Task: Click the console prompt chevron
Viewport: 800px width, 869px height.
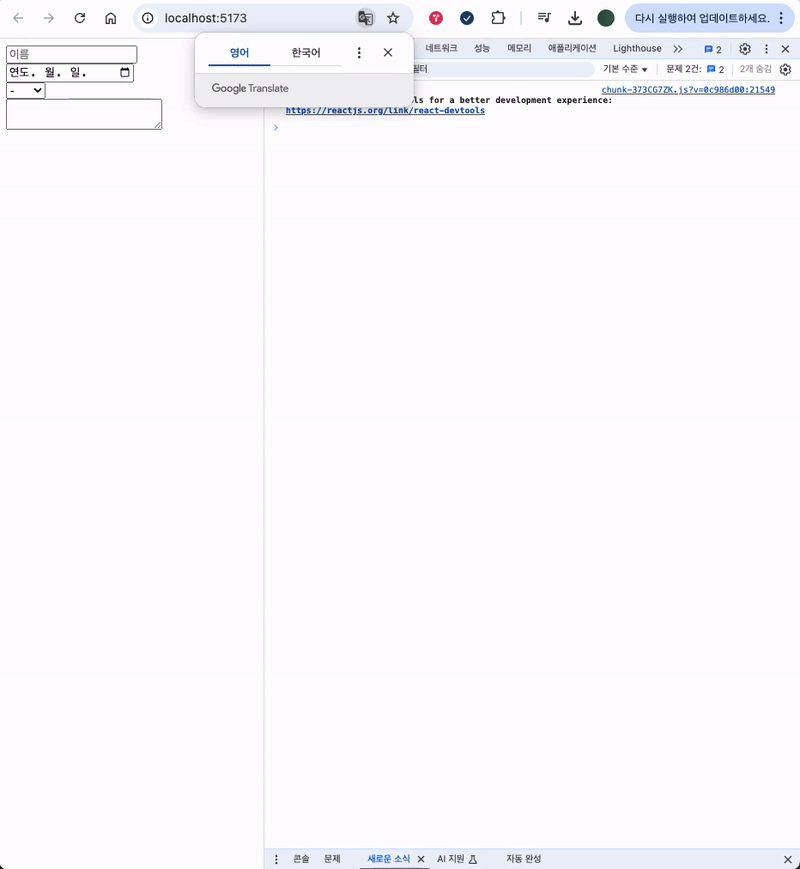Action: [x=276, y=127]
